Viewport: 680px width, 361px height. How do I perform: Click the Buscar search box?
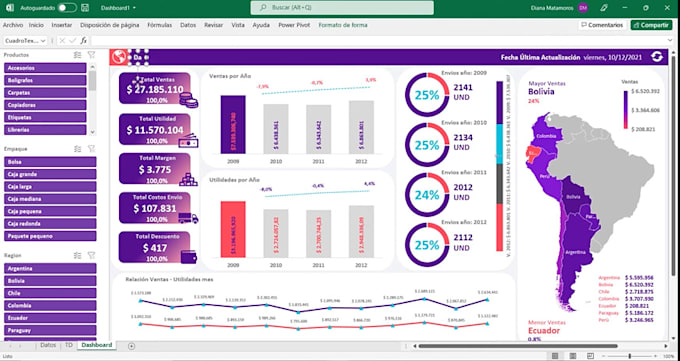(342, 8)
